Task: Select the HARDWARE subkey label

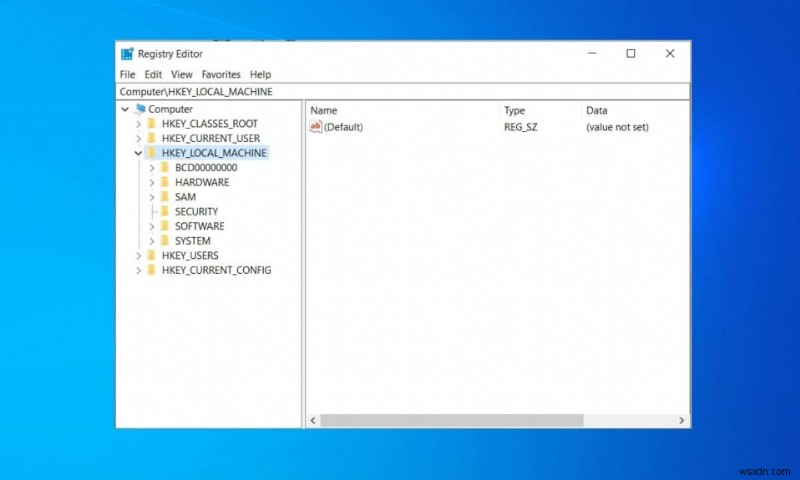Action: point(202,182)
